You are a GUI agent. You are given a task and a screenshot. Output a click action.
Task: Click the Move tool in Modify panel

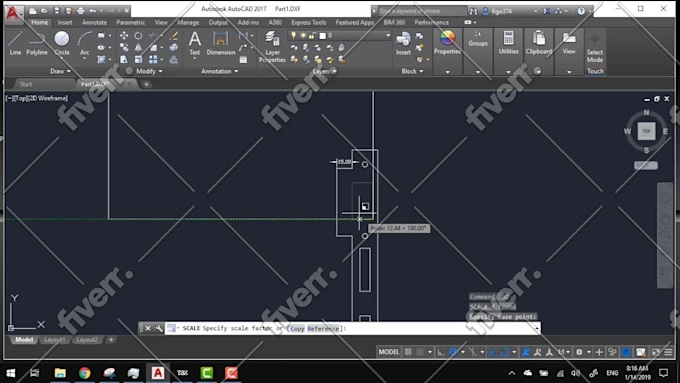124,36
